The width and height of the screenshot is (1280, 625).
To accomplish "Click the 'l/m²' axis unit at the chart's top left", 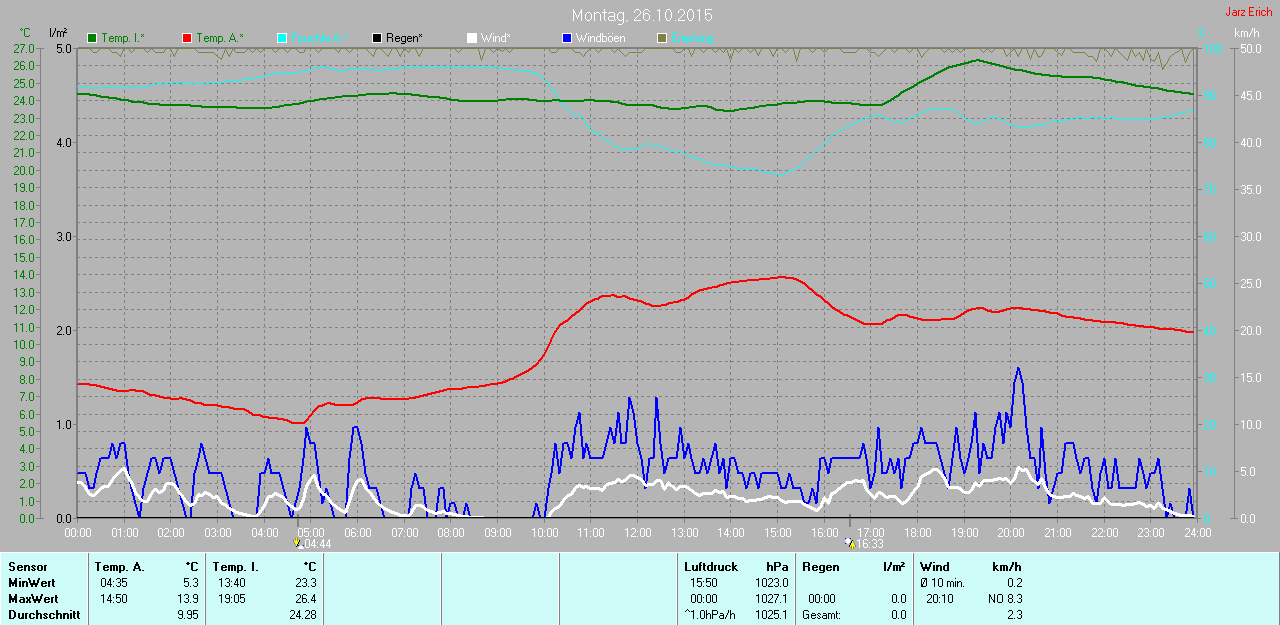I will coord(56,33).
